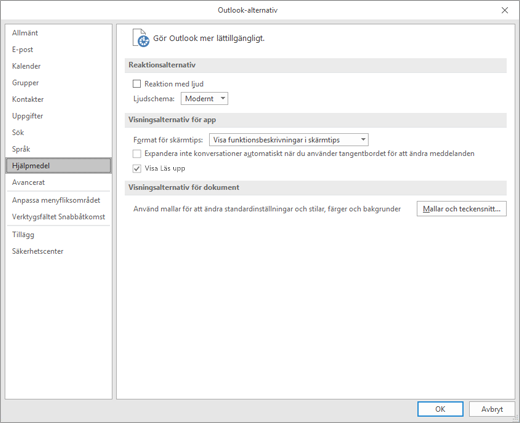Expand the Format för skärmtips dropdown
This screenshot has height=423, width=520.
(x=289, y=140)
